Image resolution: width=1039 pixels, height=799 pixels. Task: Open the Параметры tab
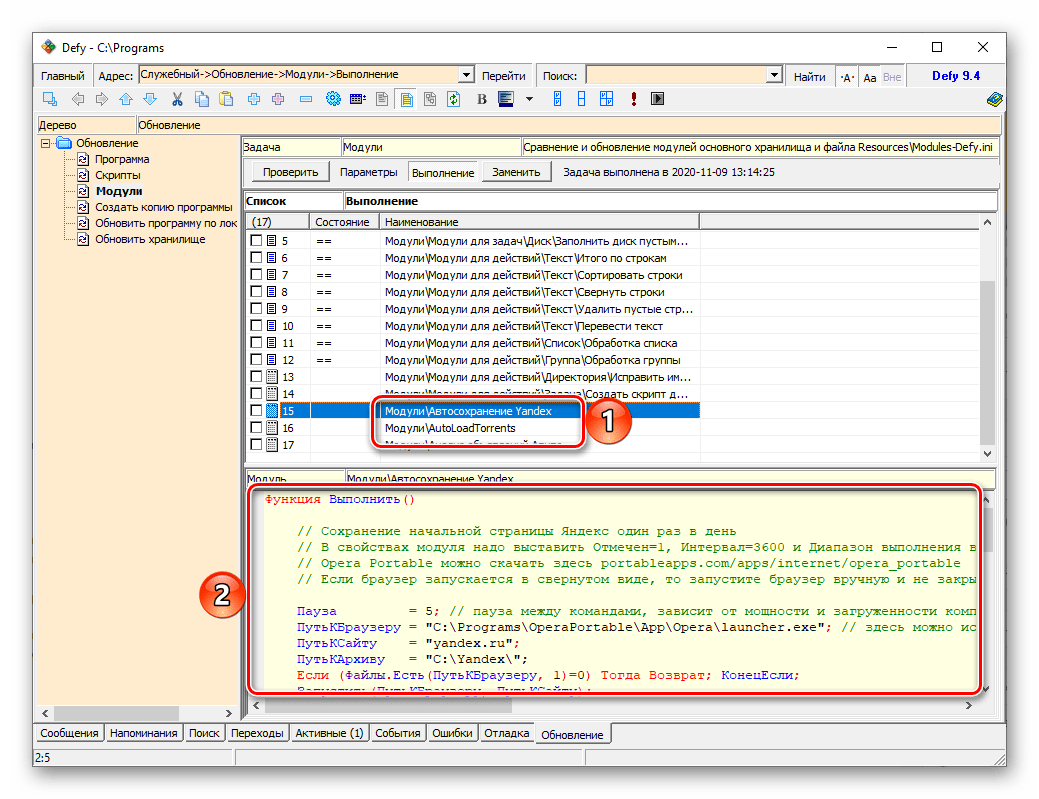click(368, 172)
